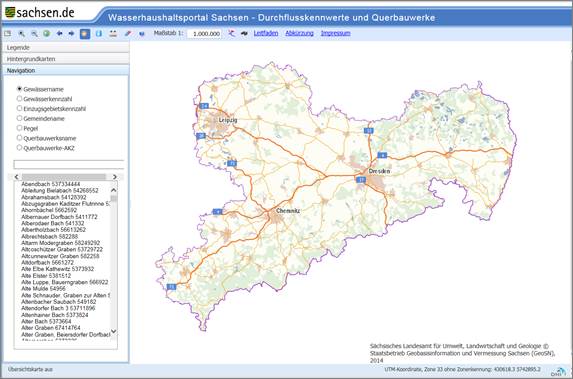The height and width of the screenshot is (379, 573).
Task: Select Querbauwerksname search option
Action: pyautogui.click(x=19, y=138)
